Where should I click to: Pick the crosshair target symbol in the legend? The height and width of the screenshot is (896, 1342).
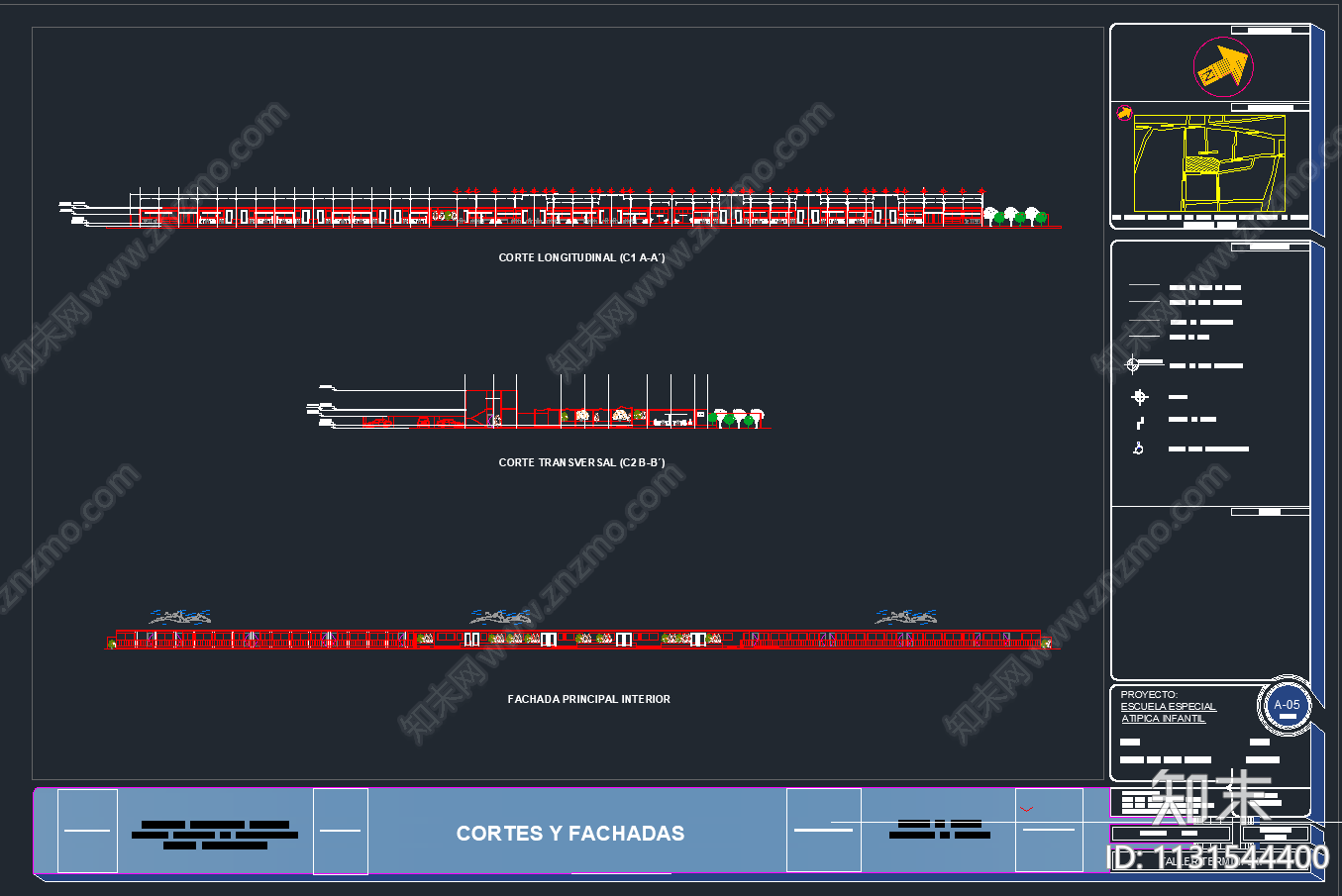[1140, 397]
